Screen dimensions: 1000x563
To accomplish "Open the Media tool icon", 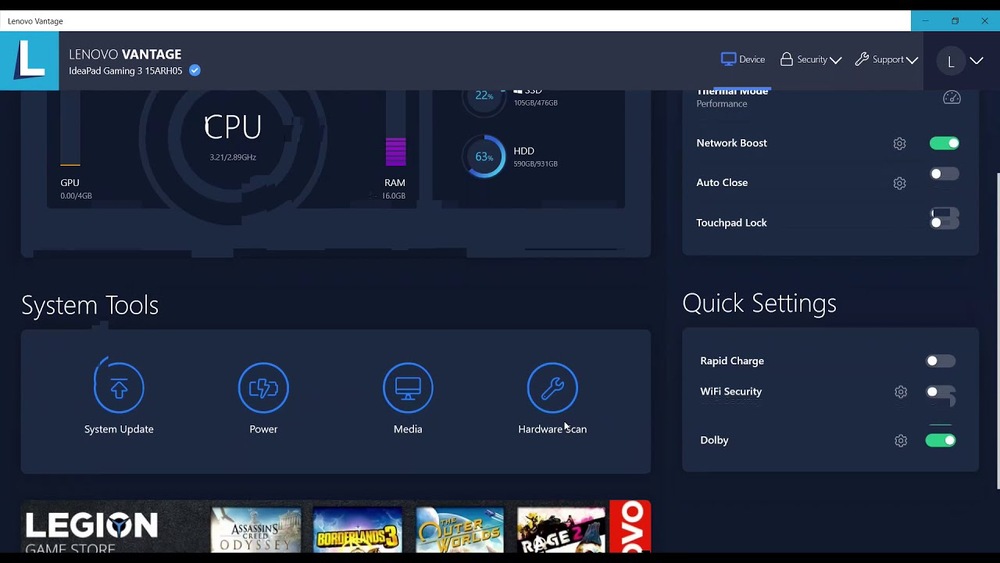I will coord(408,387).
